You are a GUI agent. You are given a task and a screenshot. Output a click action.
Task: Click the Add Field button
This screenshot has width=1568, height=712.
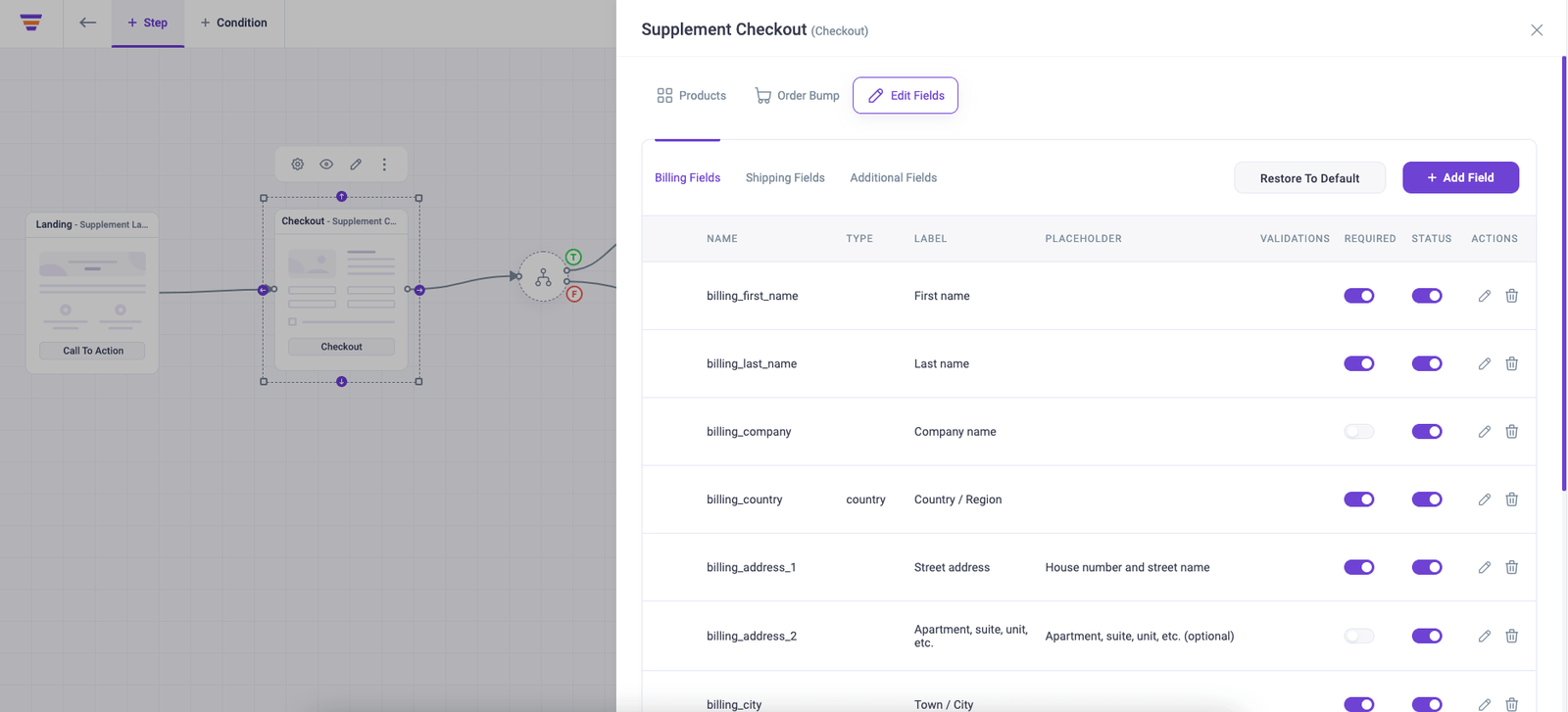[x=1460, y=178]
